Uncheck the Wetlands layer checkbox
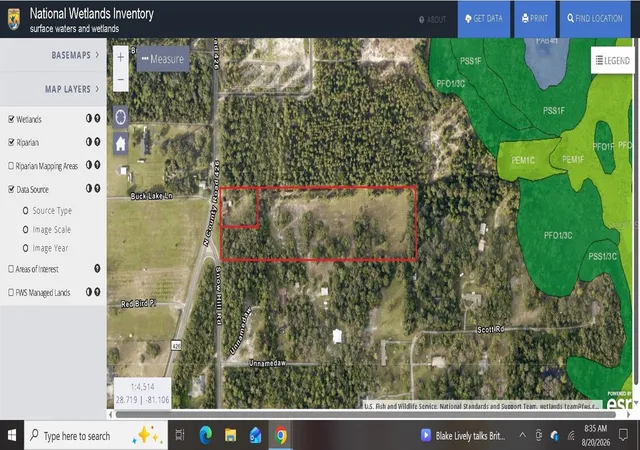The width and height of the screenshot is (640, 450). [11, 119]
